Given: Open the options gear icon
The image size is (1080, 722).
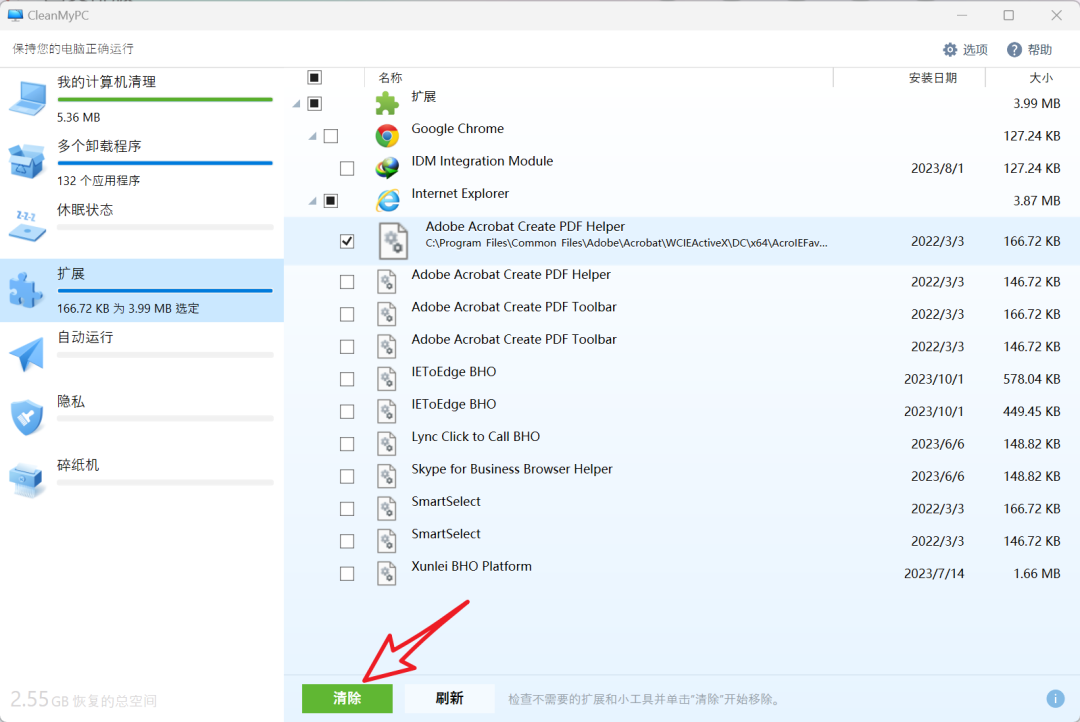Looking at the screenshot, I should pos(950,50).
